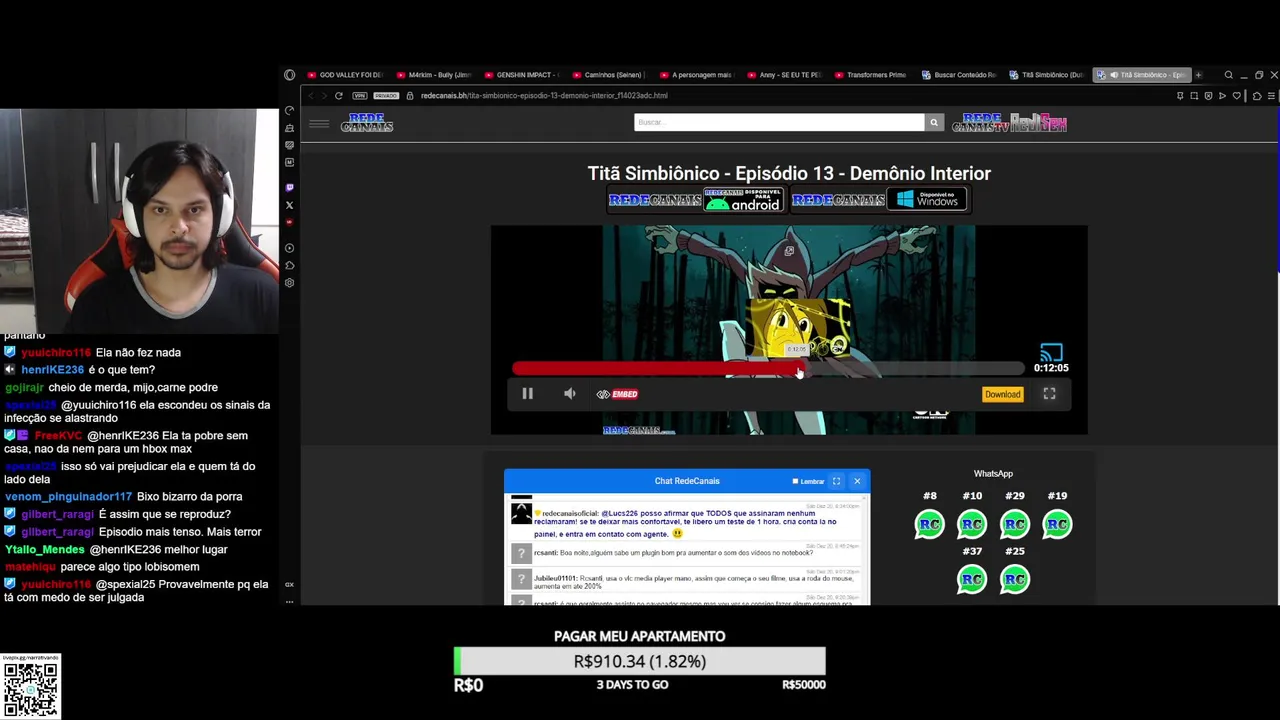Click username venom_pinguinador117 in chat

68,497
